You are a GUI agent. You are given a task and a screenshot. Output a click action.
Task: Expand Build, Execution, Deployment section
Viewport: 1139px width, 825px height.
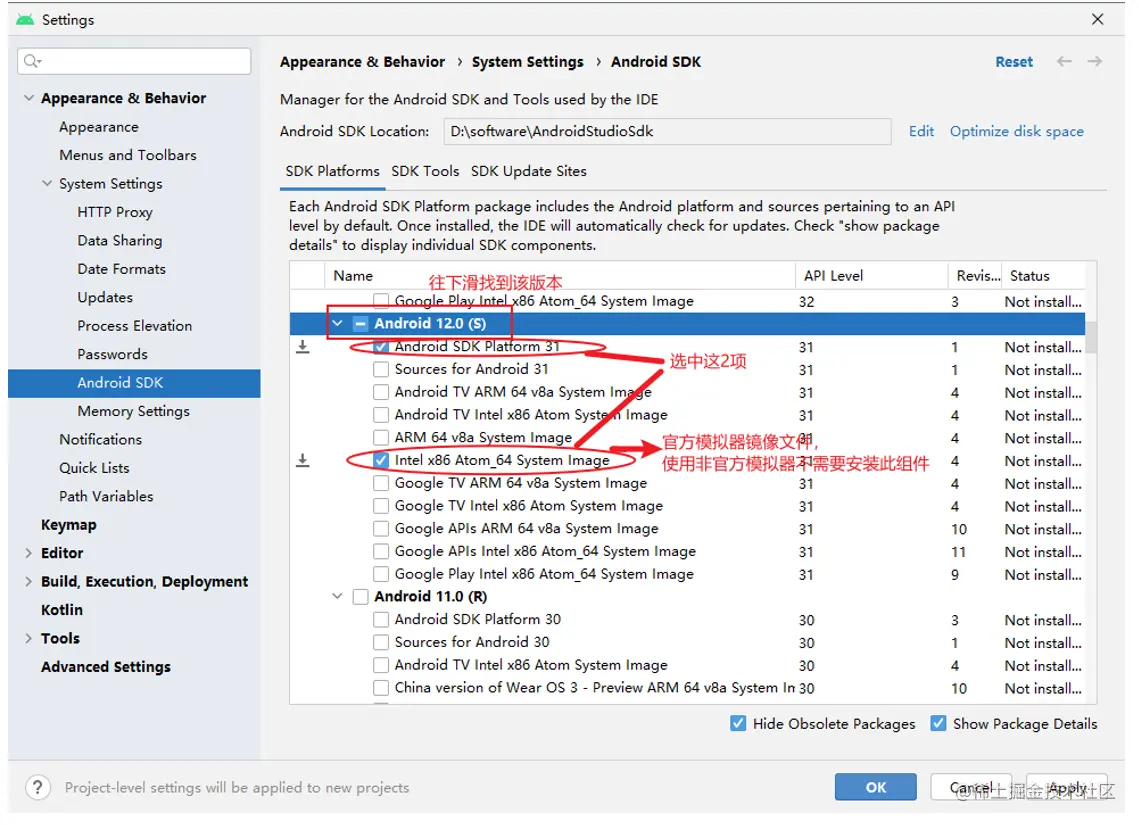28,582
